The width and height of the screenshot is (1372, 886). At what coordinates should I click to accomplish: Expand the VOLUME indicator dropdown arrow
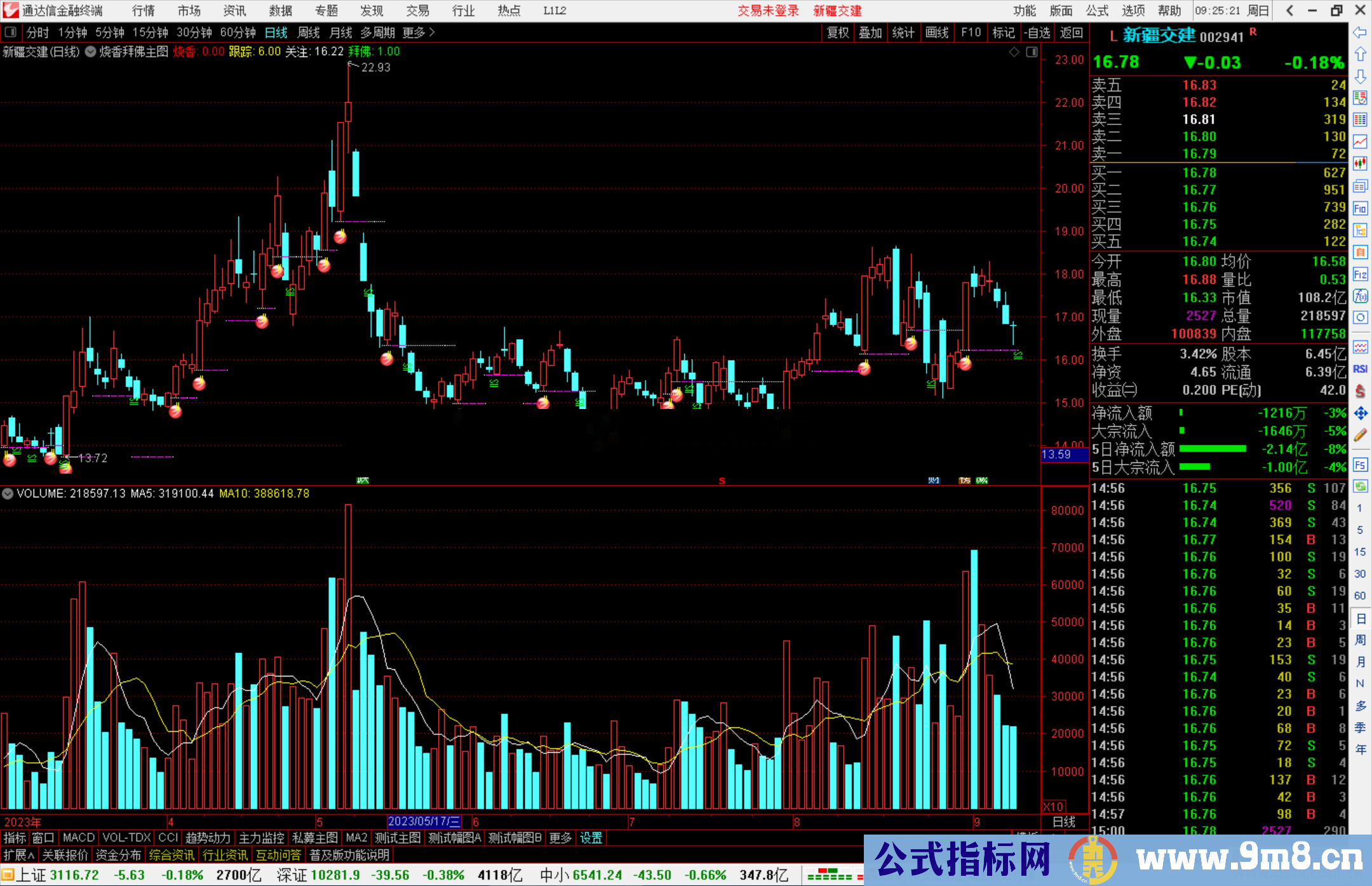click(8, 493)
